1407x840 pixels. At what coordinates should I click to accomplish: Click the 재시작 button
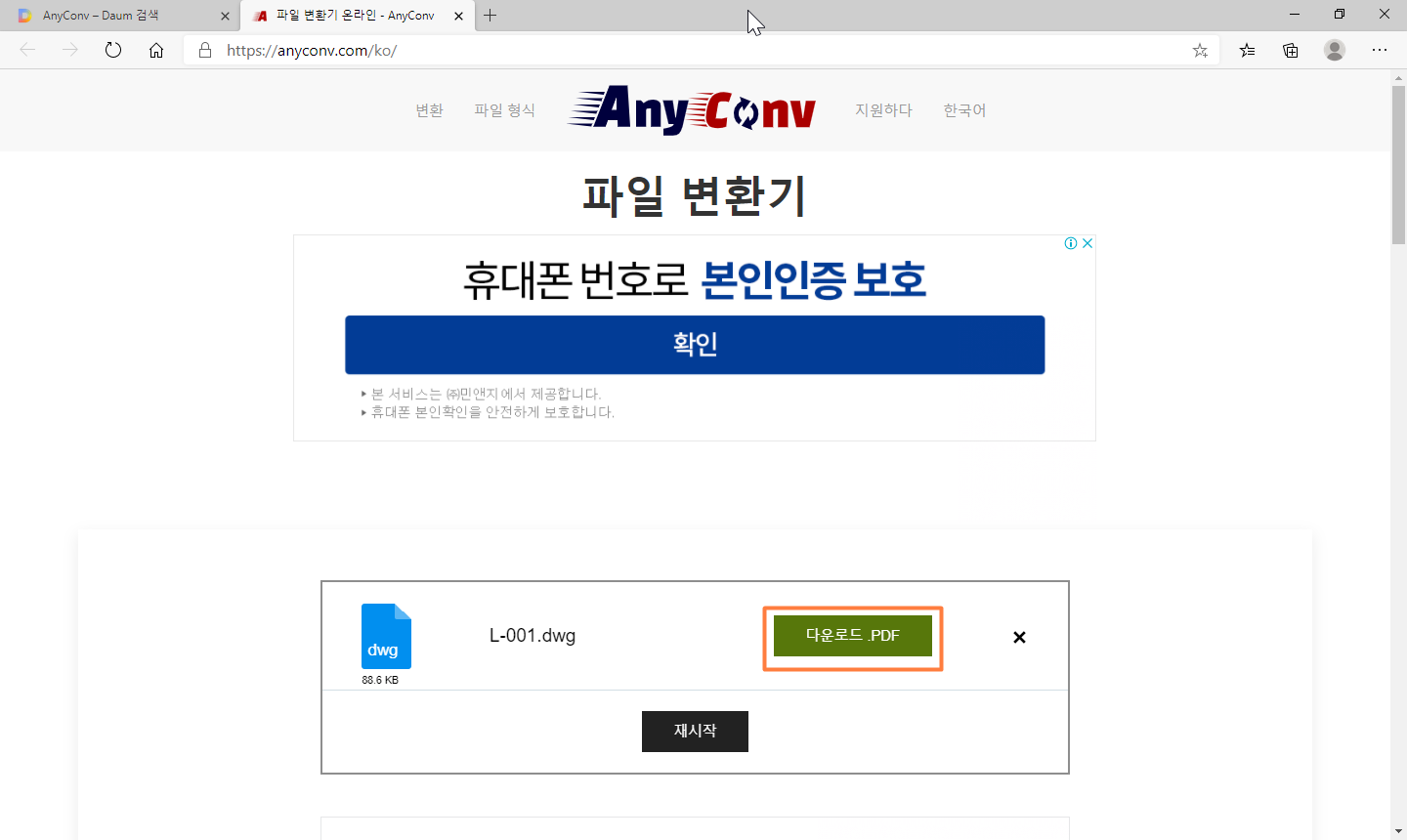[695, 732]
